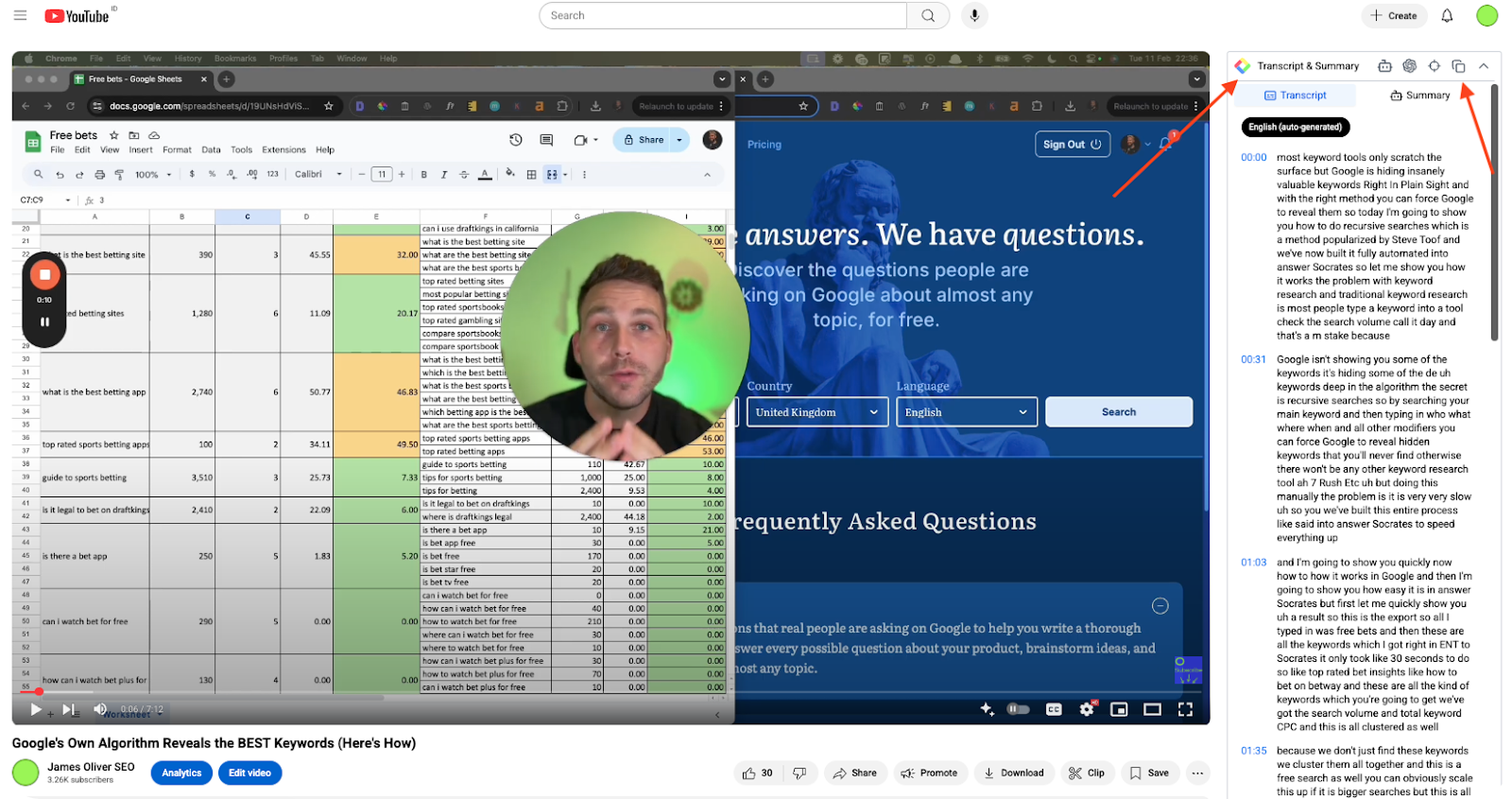
Task: Open the more actions three-dot menu
Action: point(1197,773)
